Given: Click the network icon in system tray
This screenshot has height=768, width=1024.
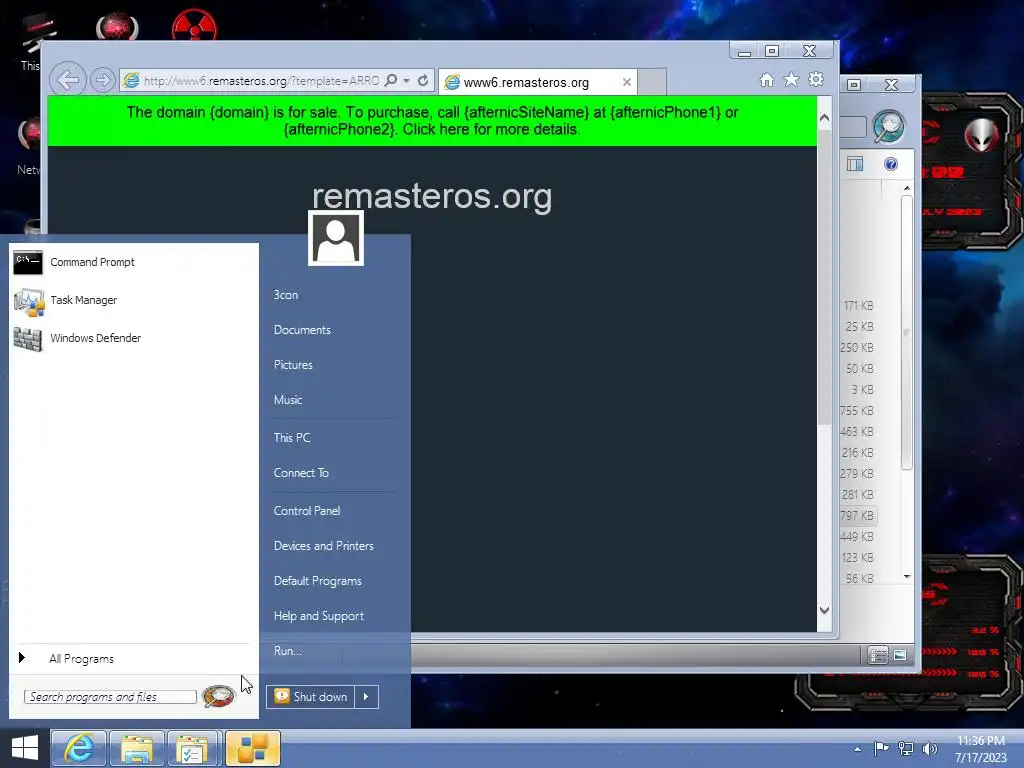Looking at the screenshot, I should pyautogui.click(x=906, y=748).
